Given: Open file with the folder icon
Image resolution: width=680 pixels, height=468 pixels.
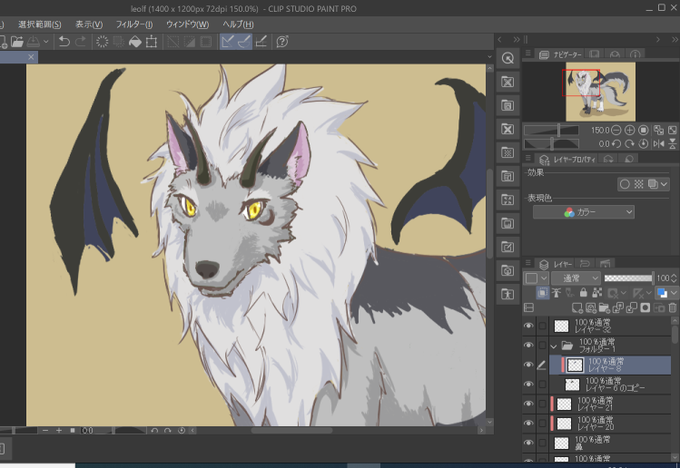Looking at the screenshot, I should coord(17,42).
